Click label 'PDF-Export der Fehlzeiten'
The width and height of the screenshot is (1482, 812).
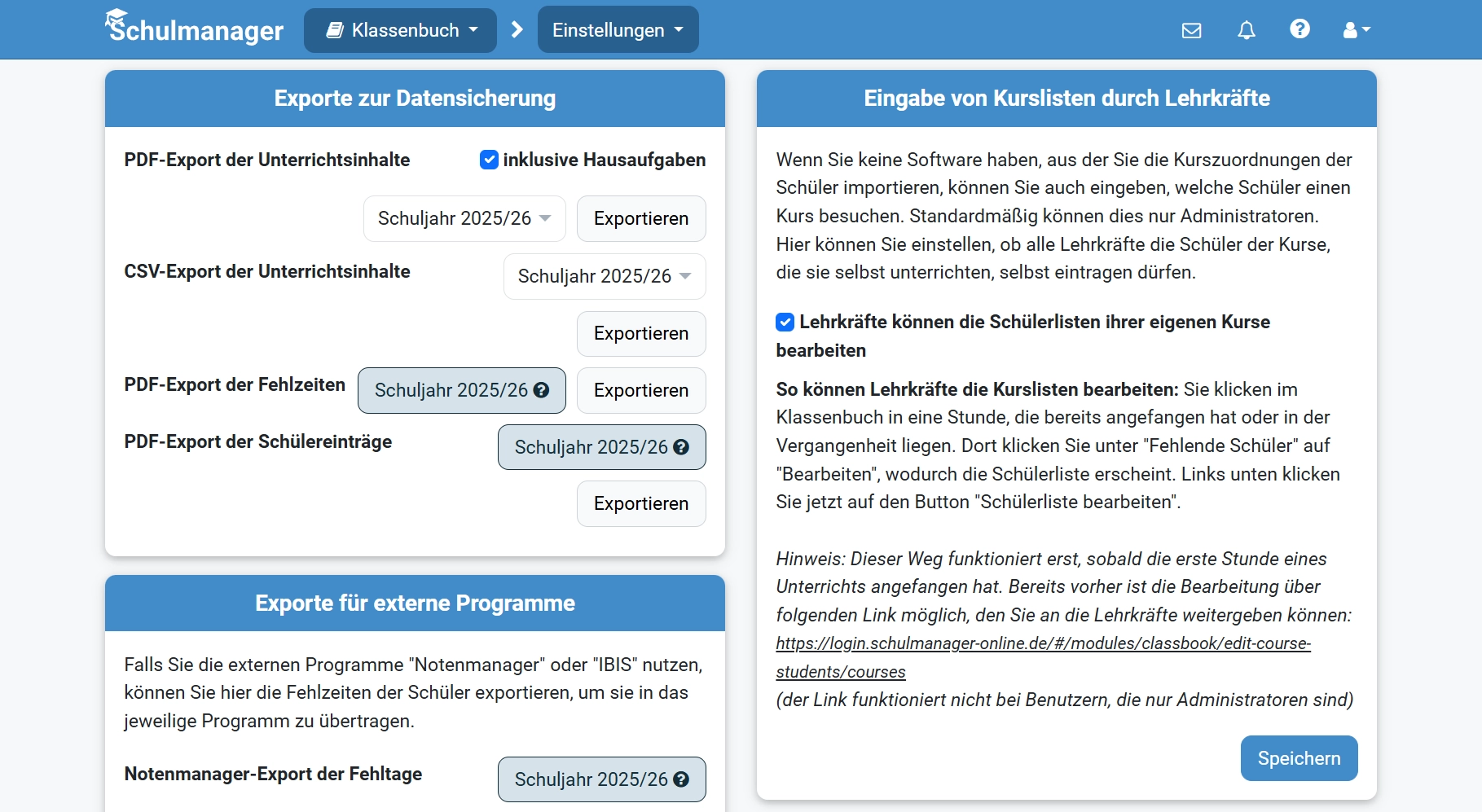click(235, 384)
